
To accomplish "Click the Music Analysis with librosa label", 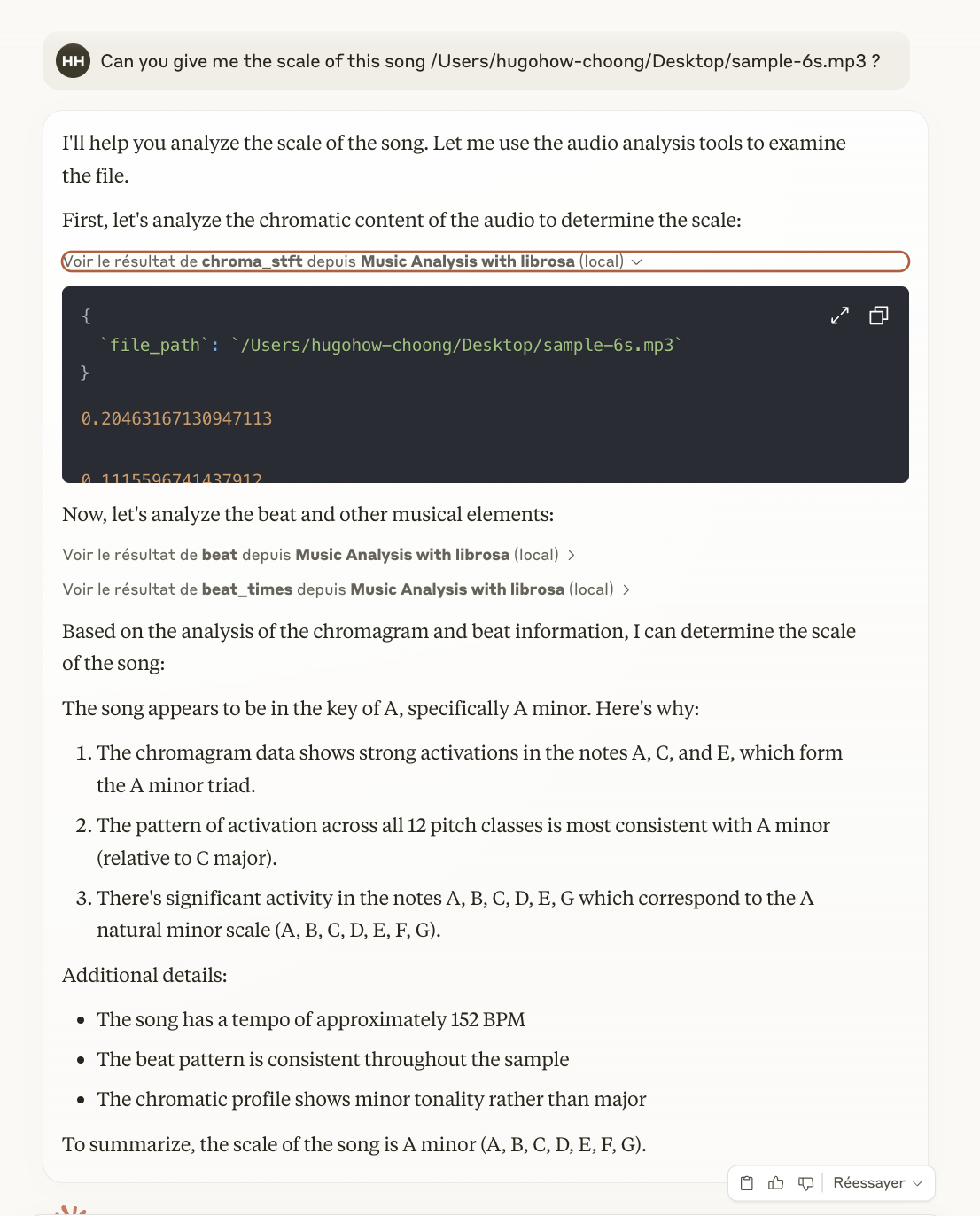I will tap(466, 261).
